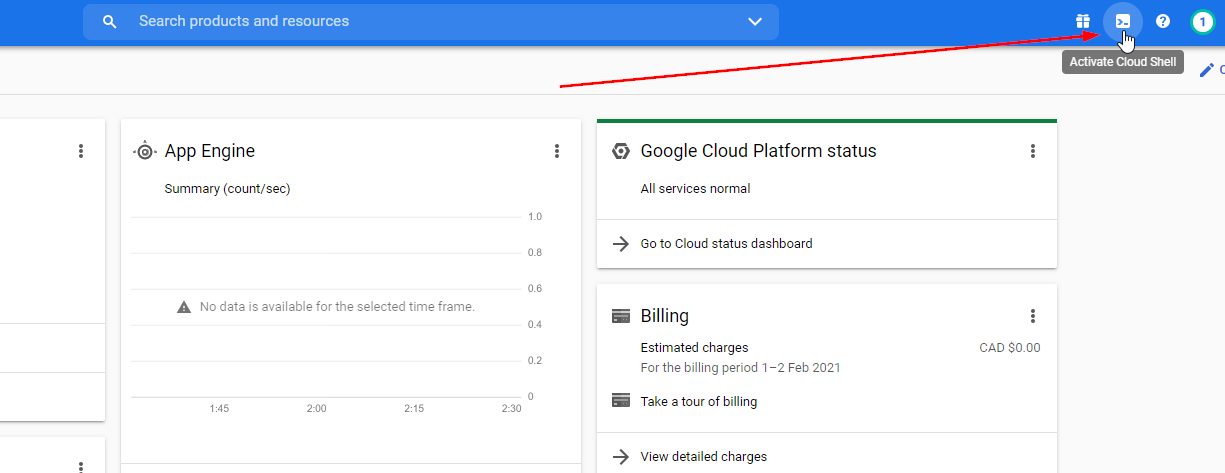The width and height of the screenshot is (1225, 473).
Task: Click the Google Cloud Platform status hexagon icon
Action: pyautogui.click(x=621, y=151)
